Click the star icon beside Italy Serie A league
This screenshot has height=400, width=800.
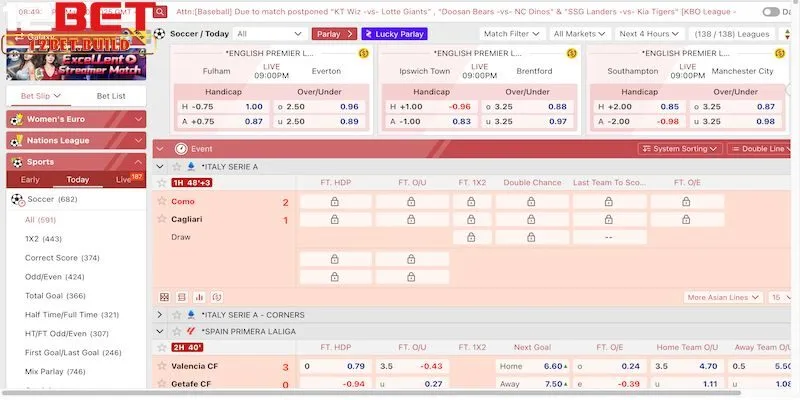[177, 166]
